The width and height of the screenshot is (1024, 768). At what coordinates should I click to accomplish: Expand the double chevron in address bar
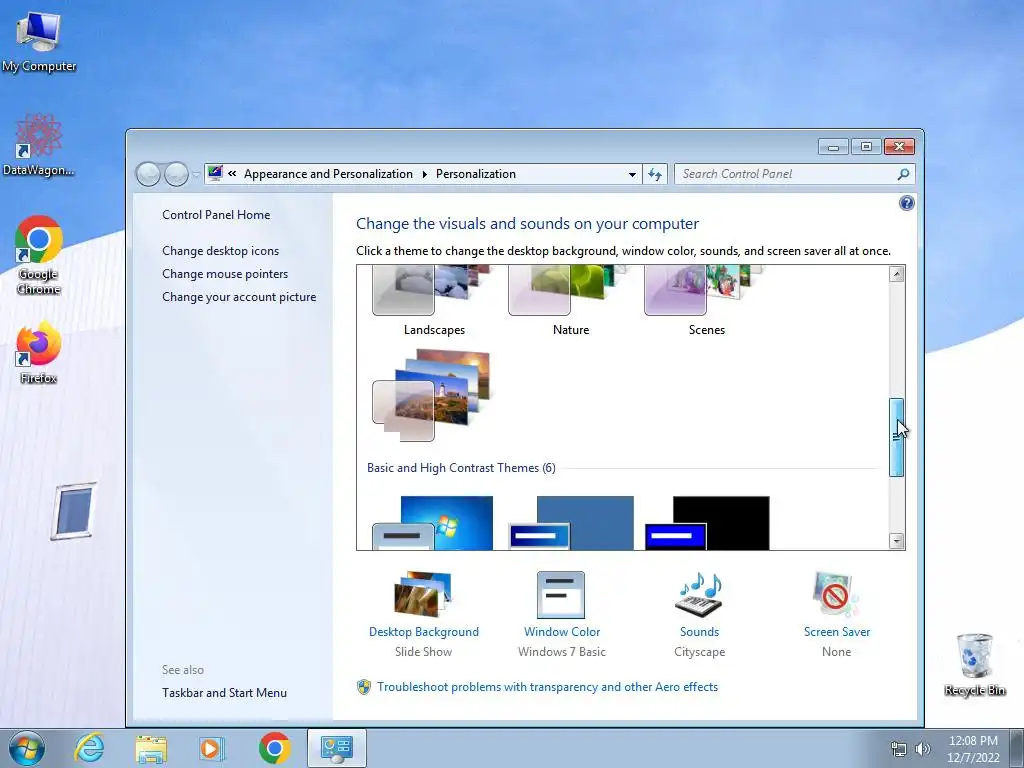(x=232, y=174)
